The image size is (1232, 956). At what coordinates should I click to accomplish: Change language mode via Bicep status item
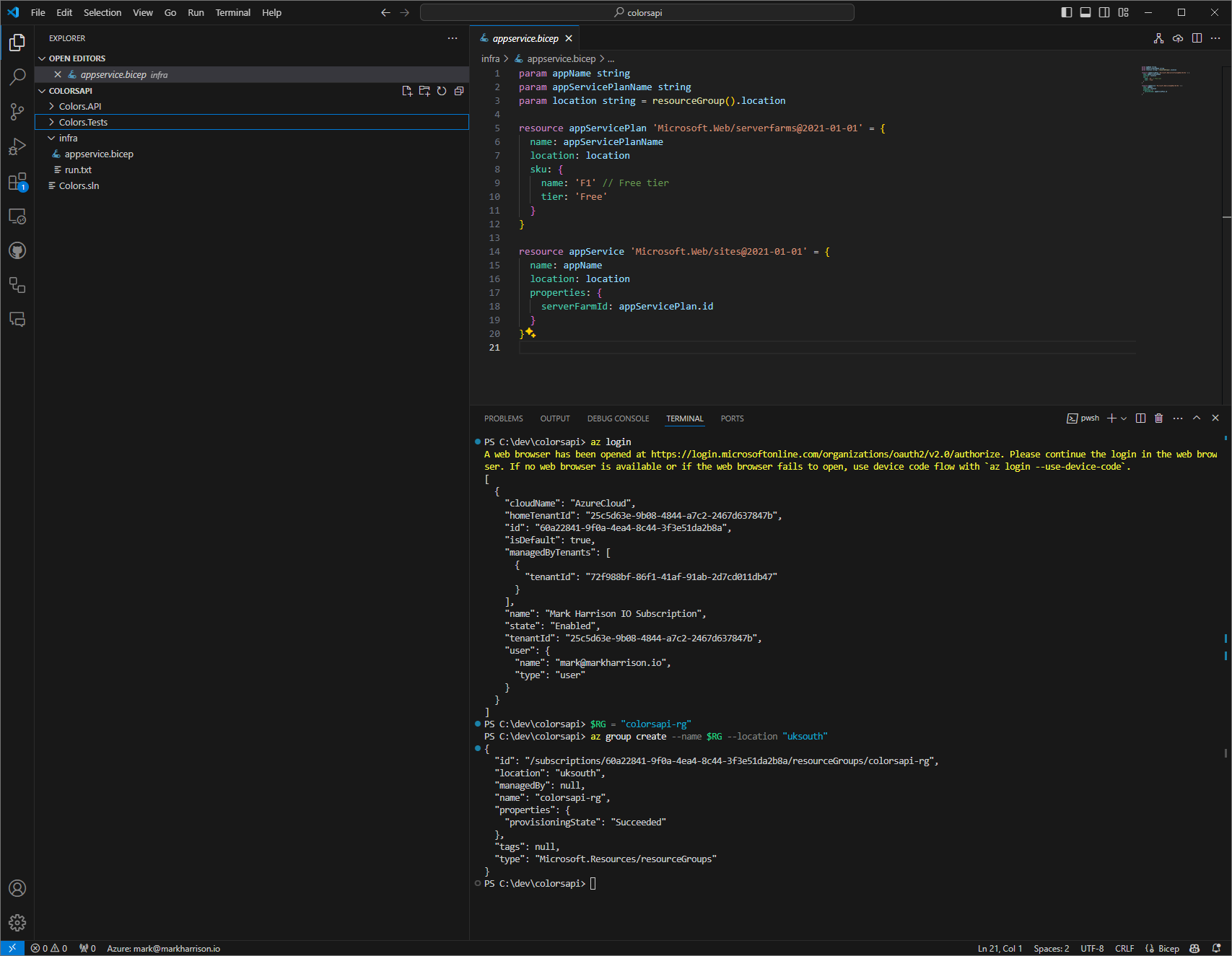(x=1168, y=949)
